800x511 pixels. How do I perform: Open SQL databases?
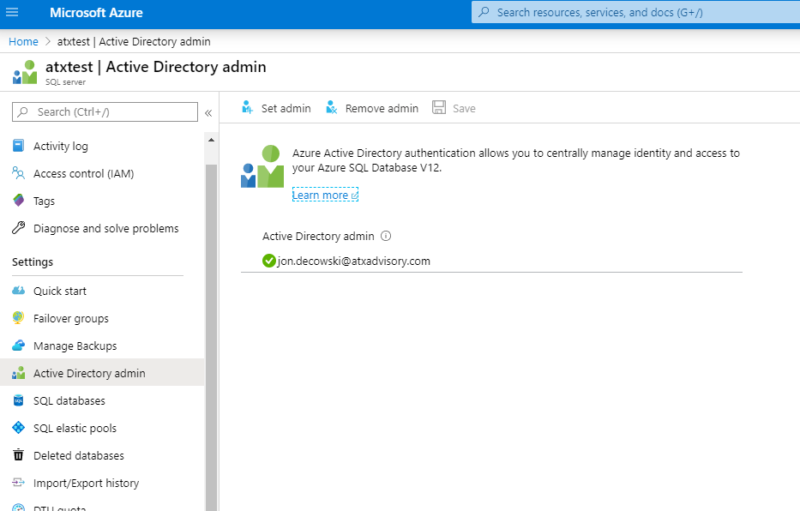[69, 401]
